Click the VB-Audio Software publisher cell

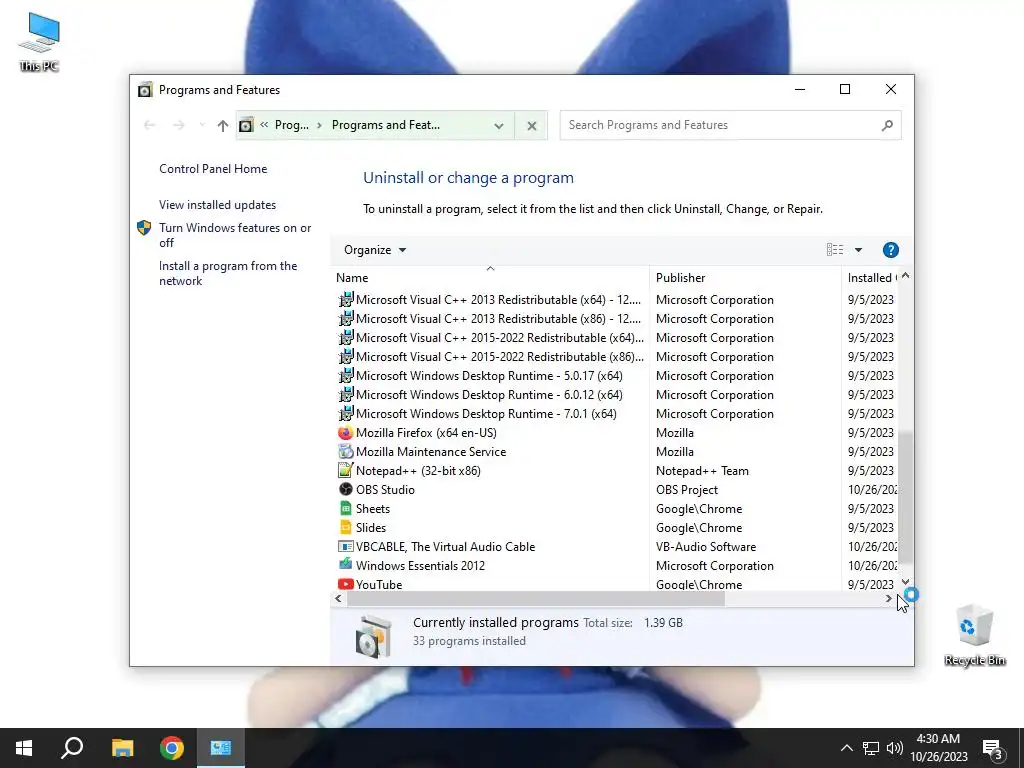tap(705, 547)
